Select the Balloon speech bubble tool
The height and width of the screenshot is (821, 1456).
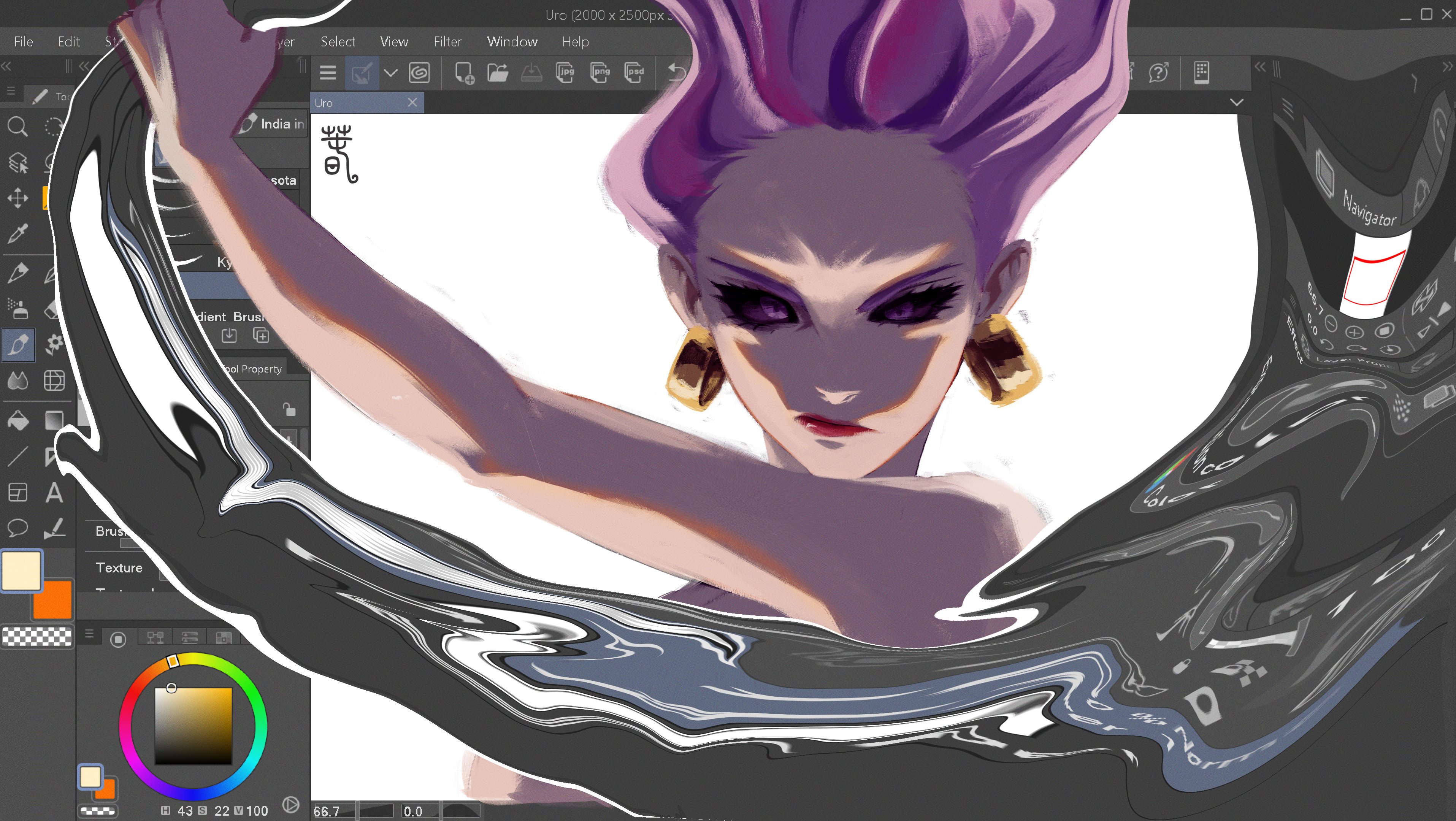(x=17, y=528)
